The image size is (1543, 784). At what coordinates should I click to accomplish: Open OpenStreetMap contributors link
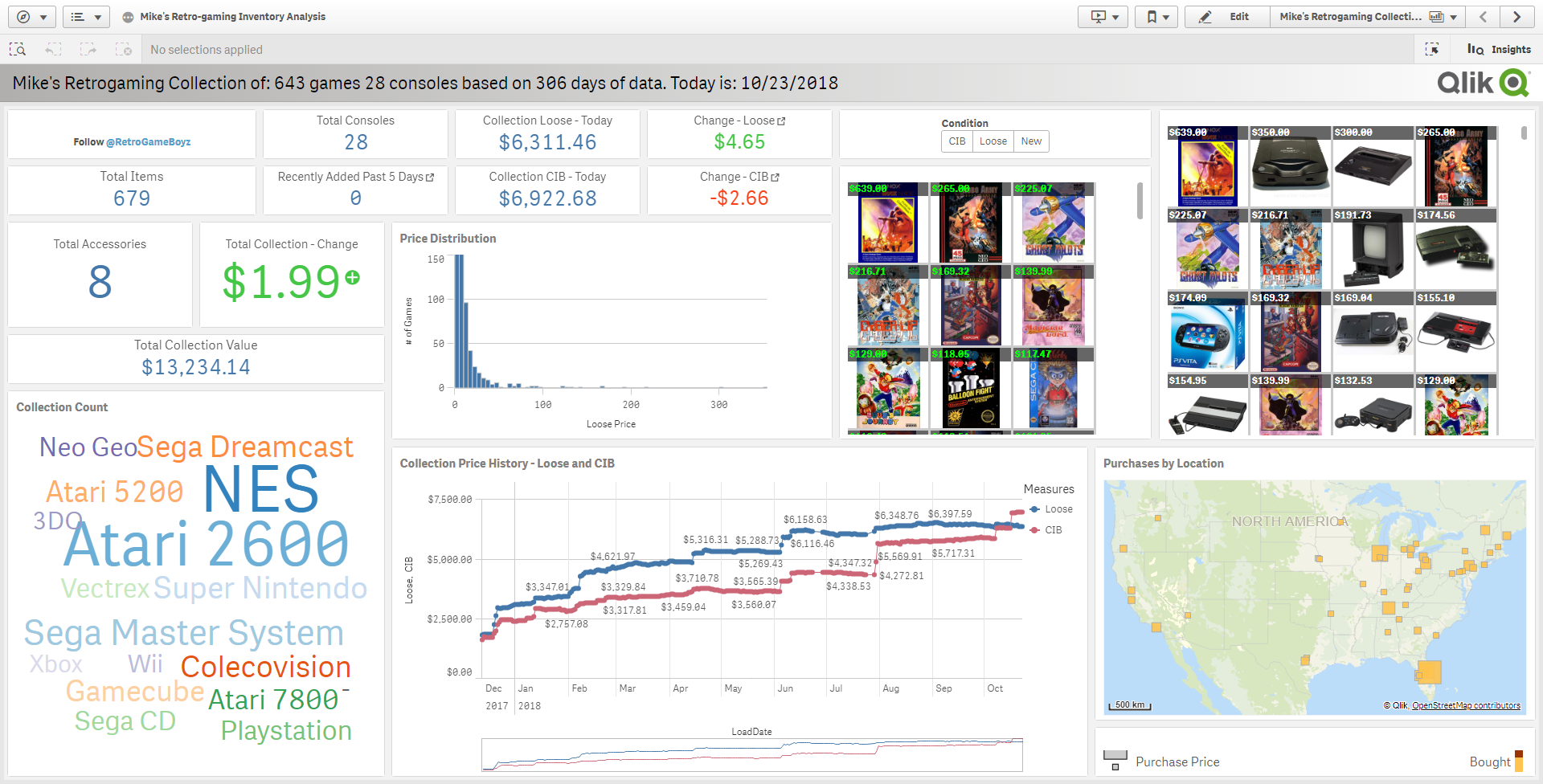[x=1466, y=705]
